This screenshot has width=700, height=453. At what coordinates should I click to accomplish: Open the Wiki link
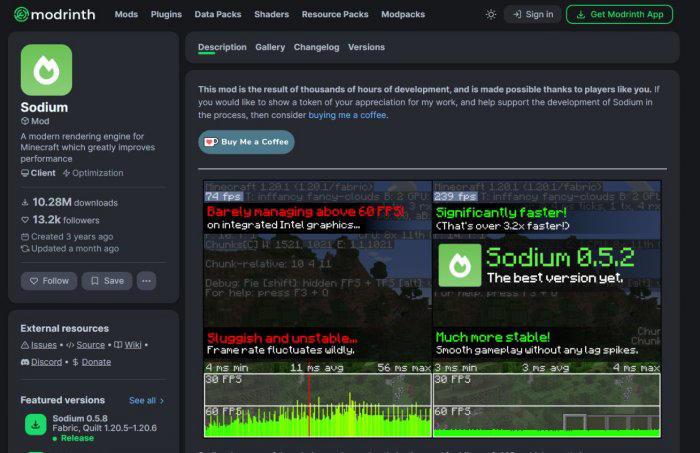click(128, 345)
